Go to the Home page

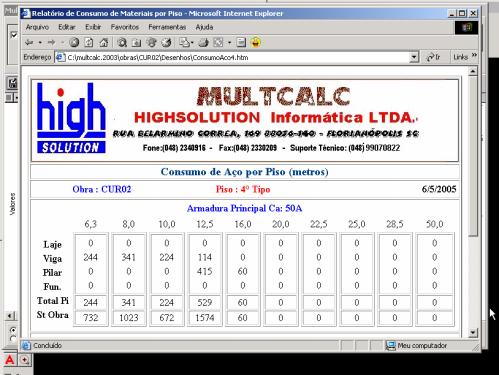(104, 42)
